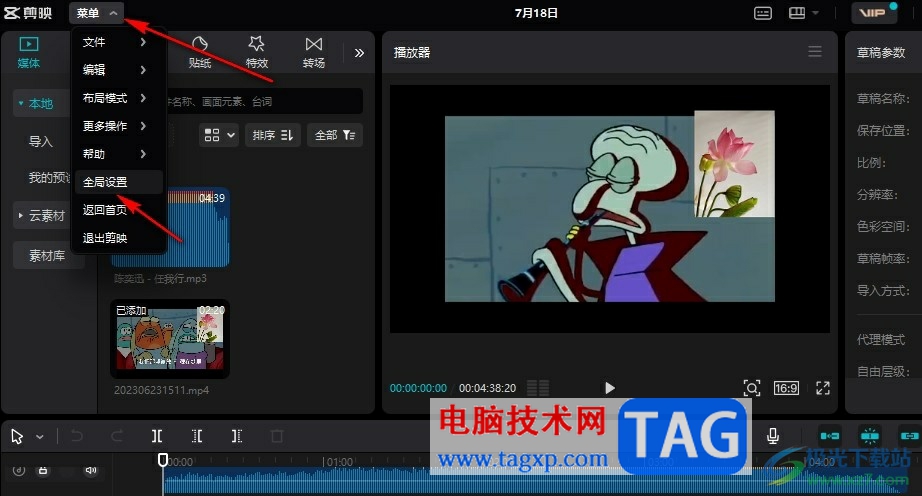Switch to the 转场 transitions tab

tap(314, 52)
